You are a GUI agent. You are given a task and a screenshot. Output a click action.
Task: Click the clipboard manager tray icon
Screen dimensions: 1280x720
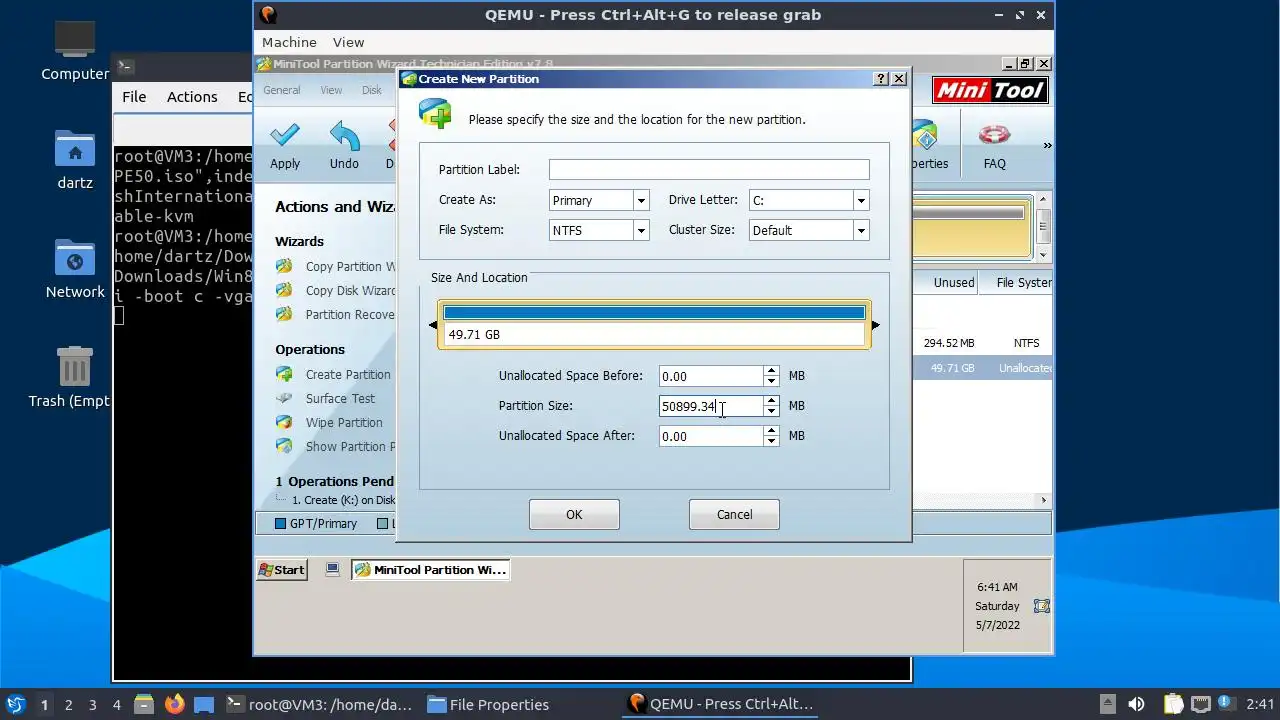click(1173, 704)
